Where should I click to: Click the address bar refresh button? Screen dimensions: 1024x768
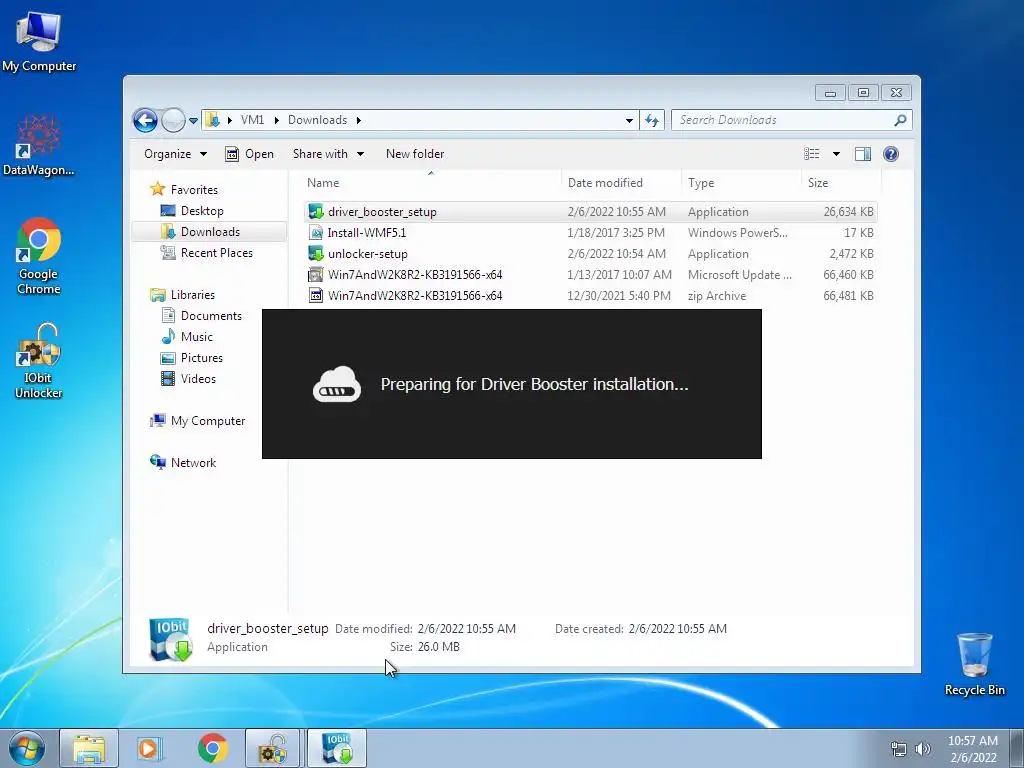point(652,120)
